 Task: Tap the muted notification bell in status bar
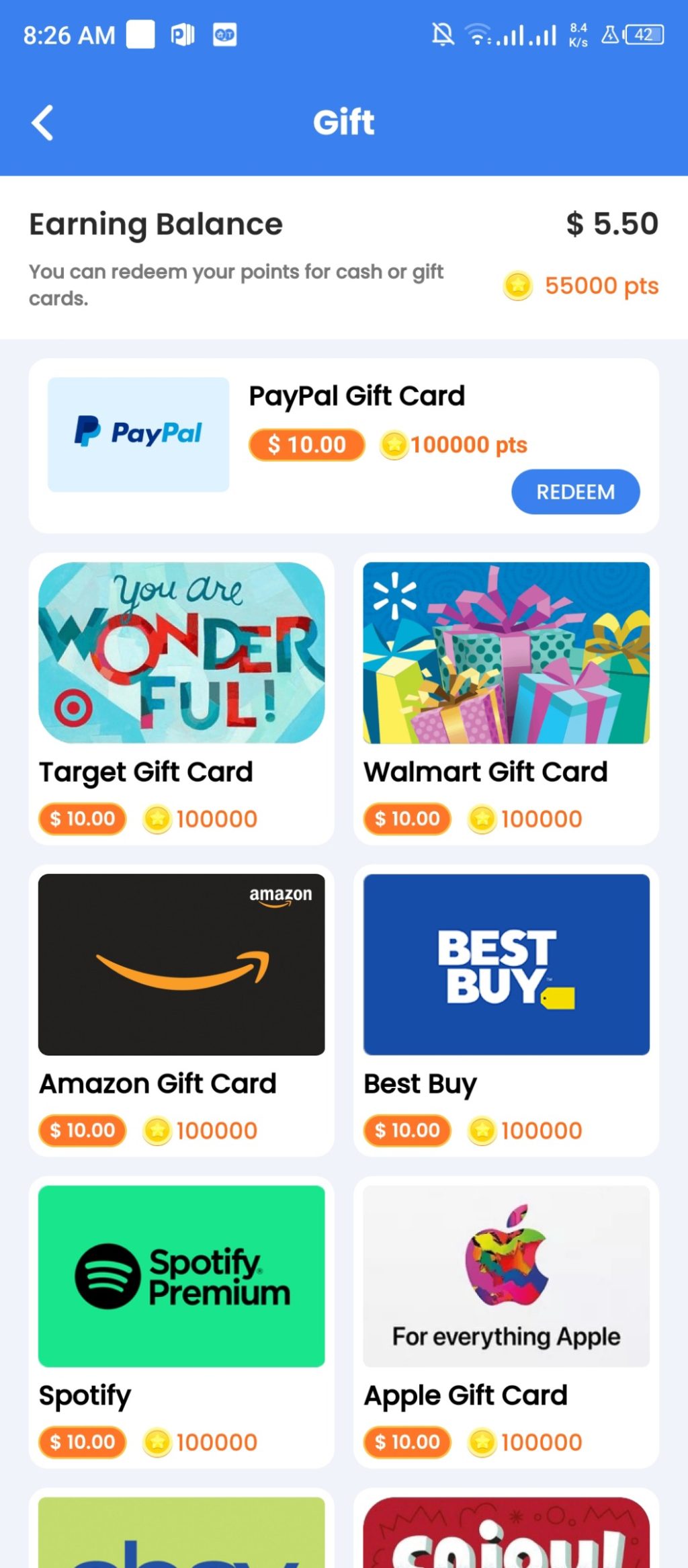(x=443, y=34)
